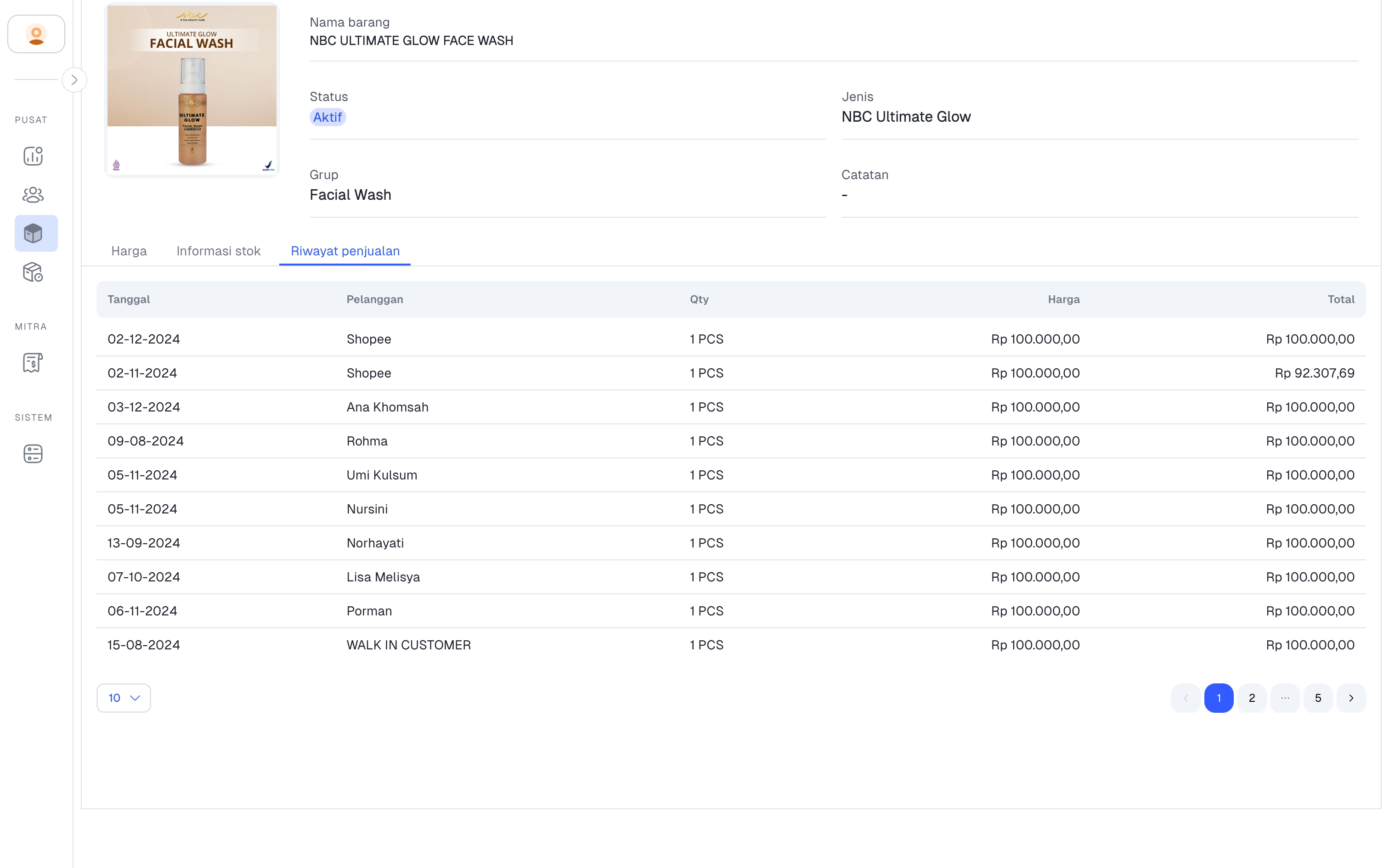The height and width of the screenshot is (868, 1389).
Task: Go to pagination page 5
Action: pyautogui.click(x=1318, y=698)
